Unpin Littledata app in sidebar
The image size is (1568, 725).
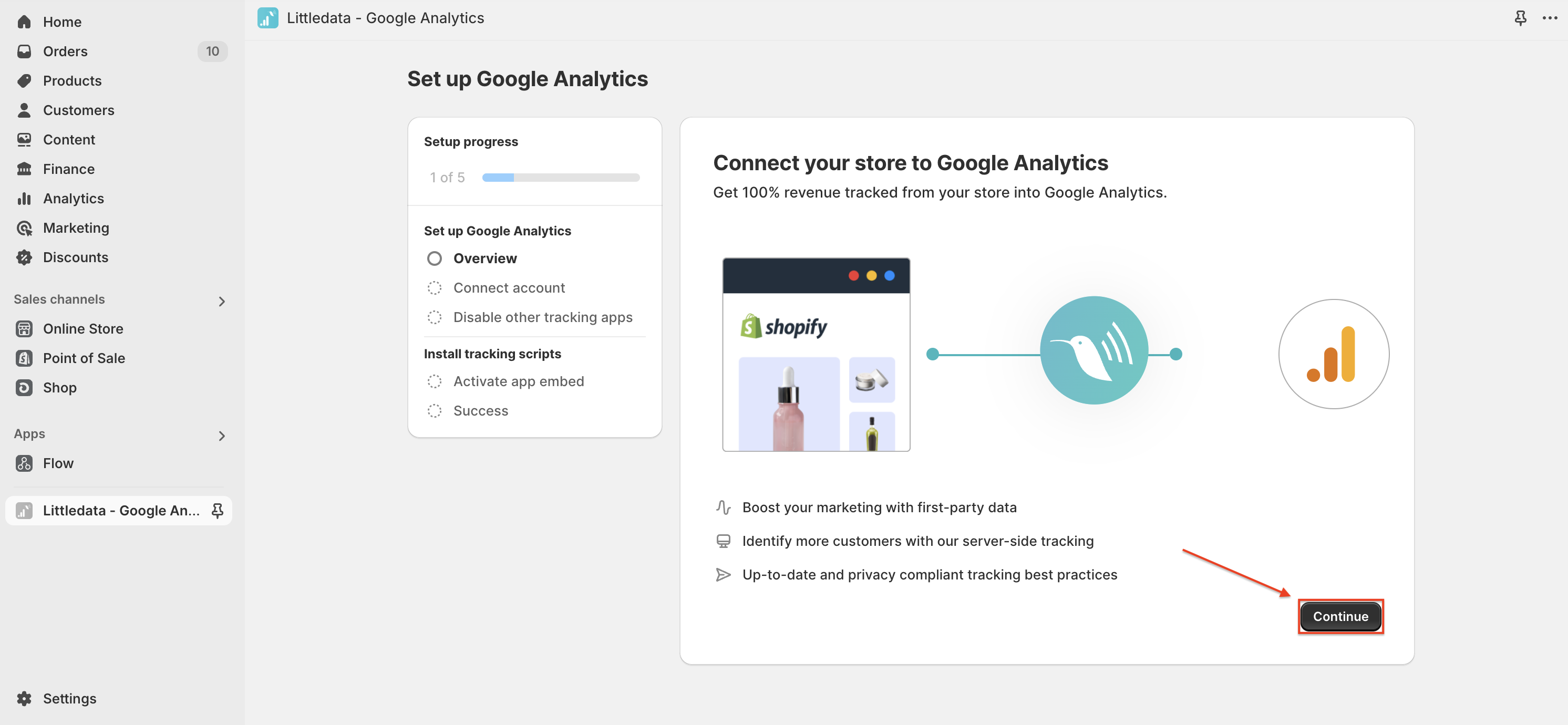[218, 511]
